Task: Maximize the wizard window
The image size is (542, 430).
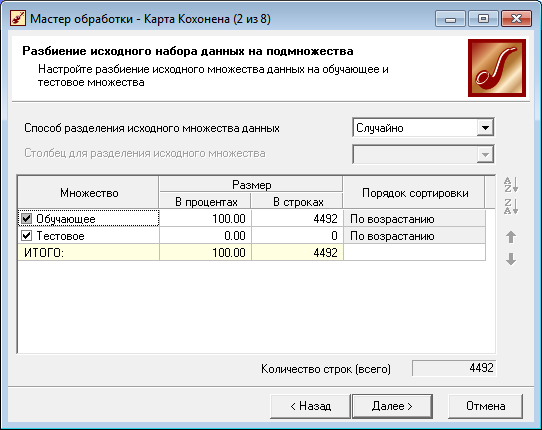Action: tap(483, 19)
